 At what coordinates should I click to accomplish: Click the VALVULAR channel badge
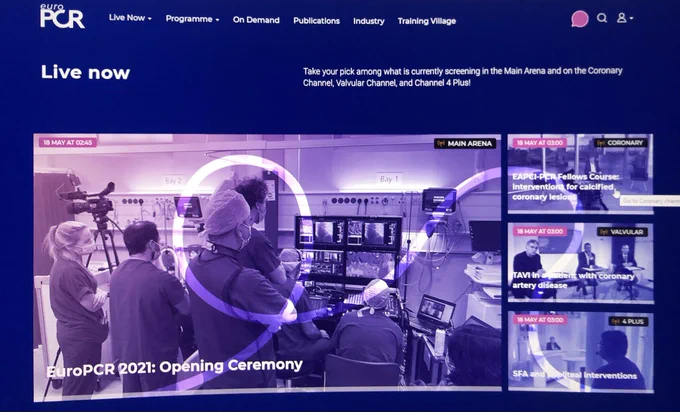click(x=622, y=232)
